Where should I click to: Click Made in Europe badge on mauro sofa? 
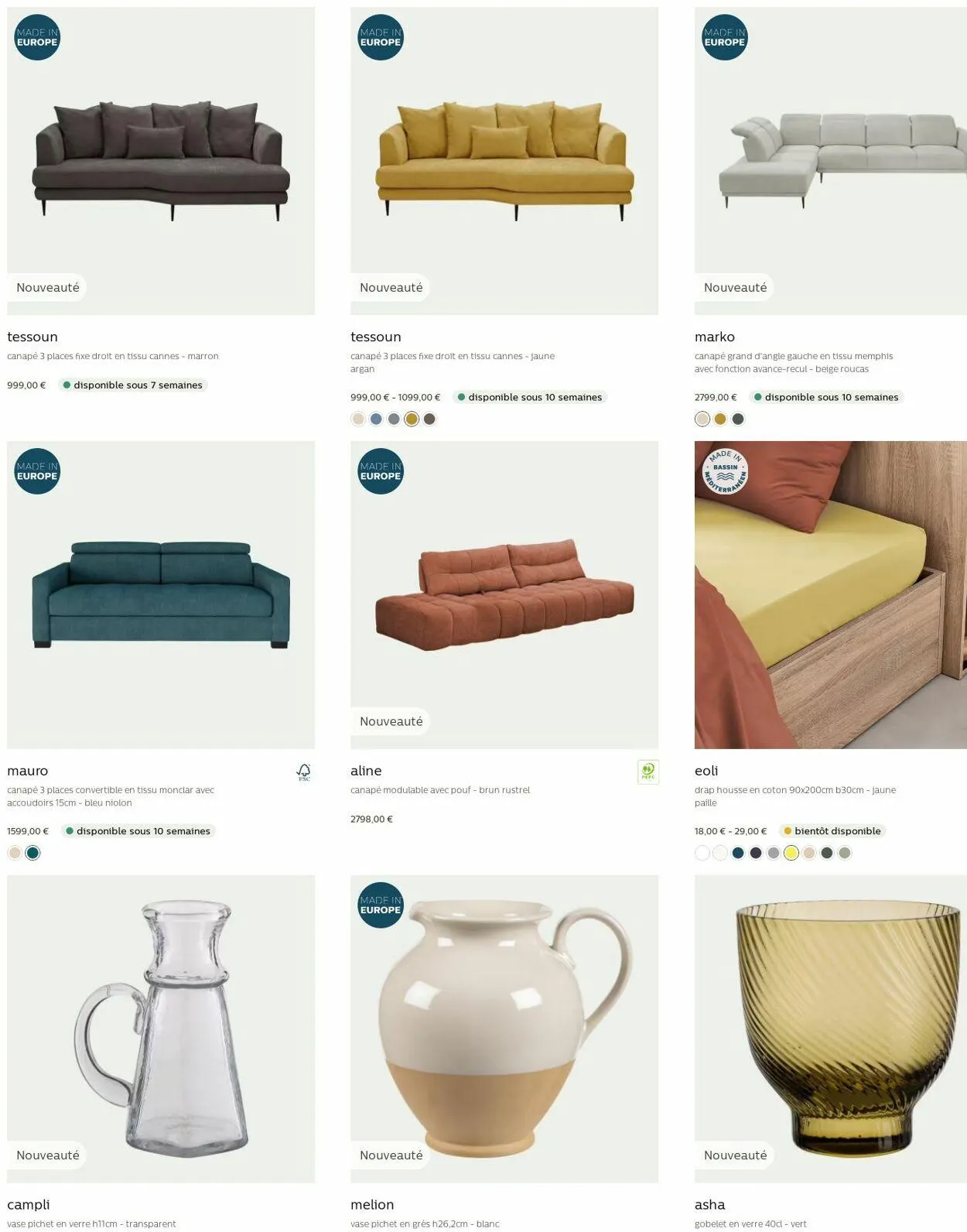[37, 471]
